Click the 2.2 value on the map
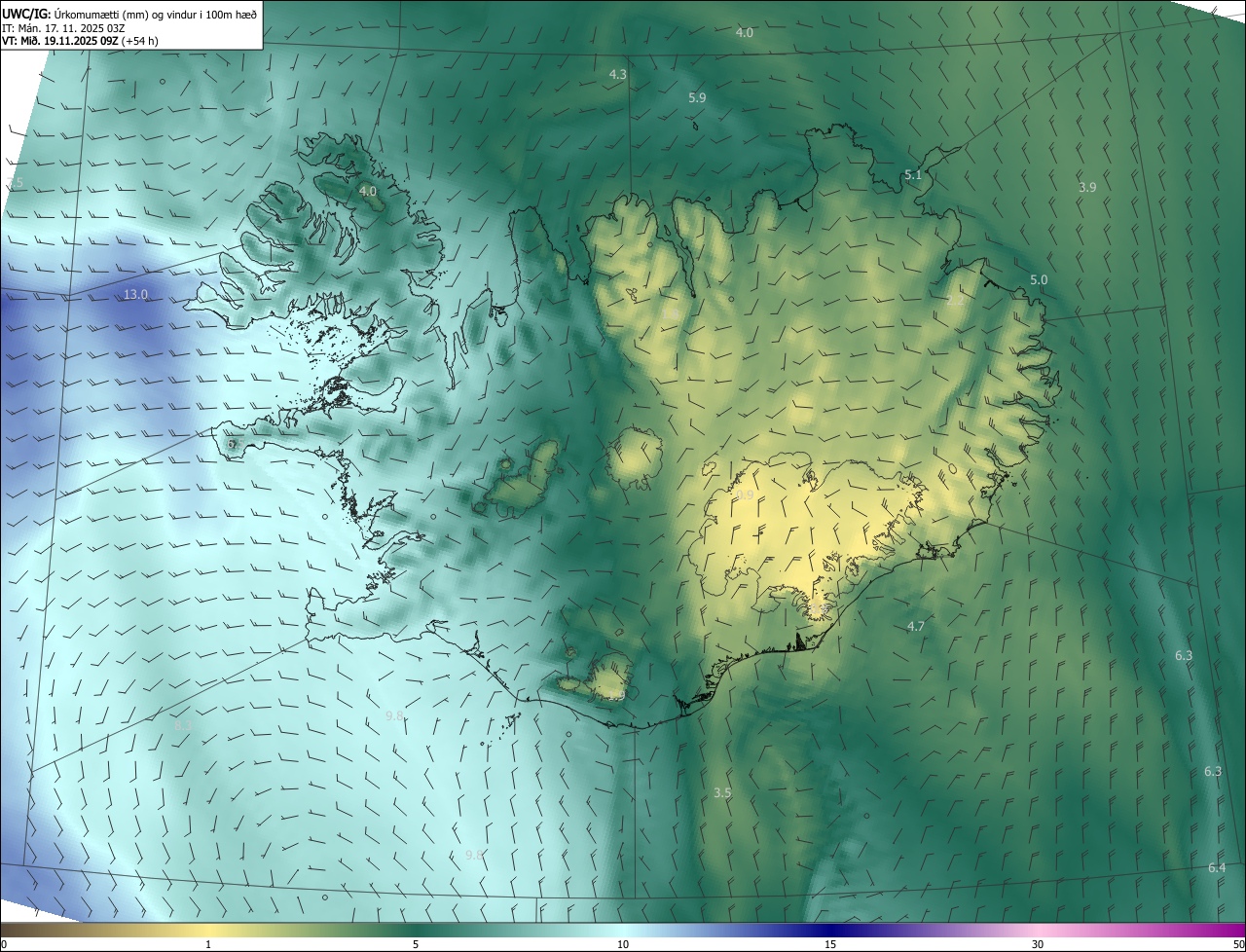1246x952 pixels. point(955,301)
